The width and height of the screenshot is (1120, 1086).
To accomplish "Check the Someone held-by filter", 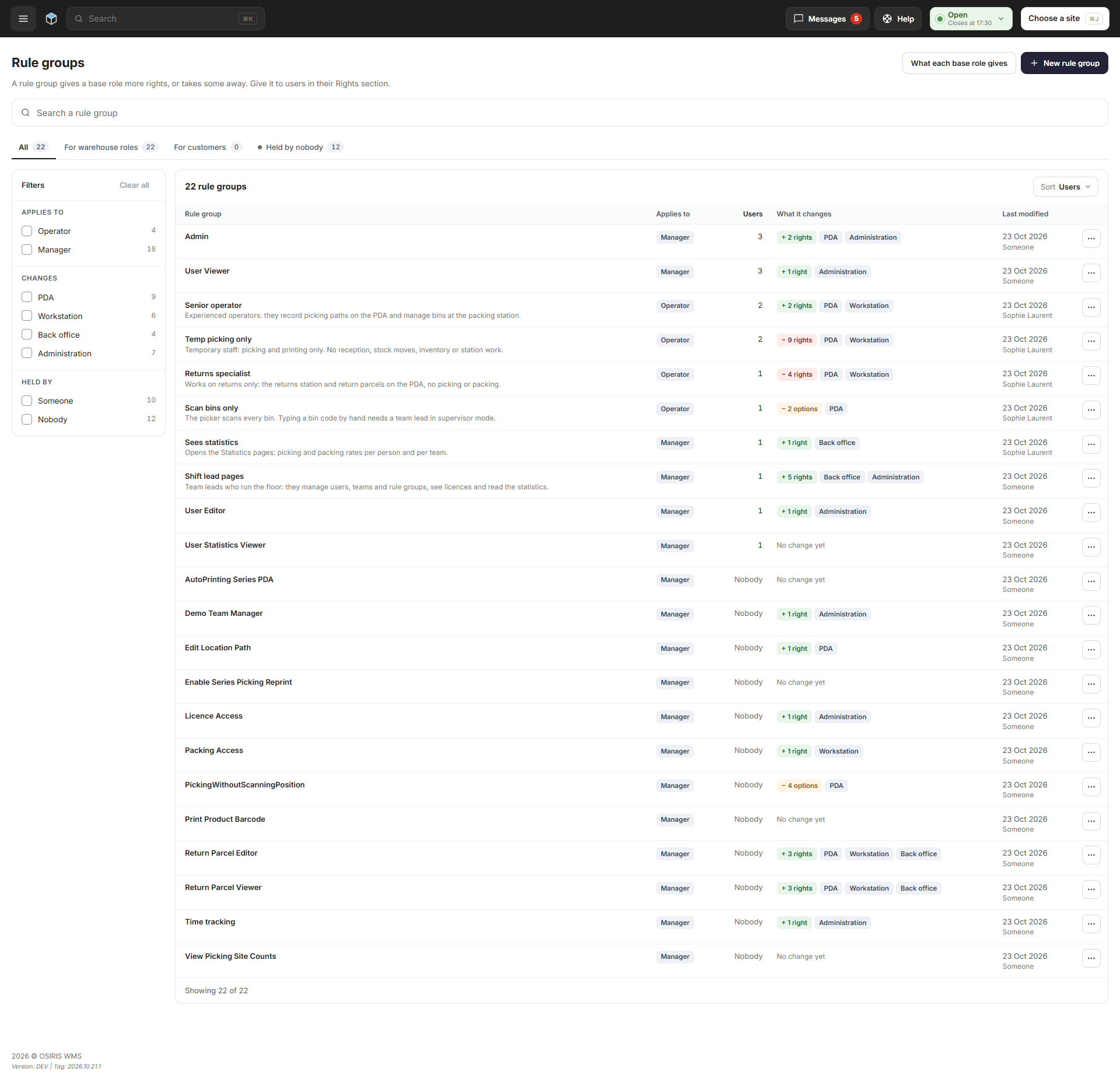I will click(27, 401).
